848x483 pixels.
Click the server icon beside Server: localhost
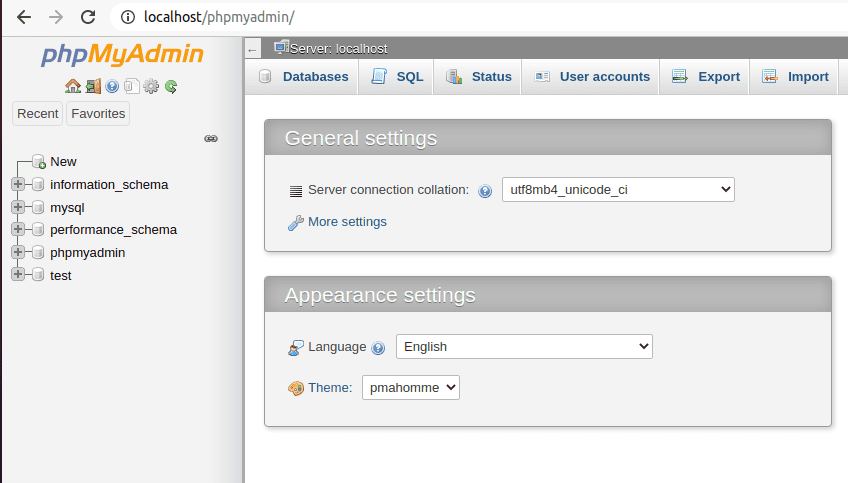281,48
